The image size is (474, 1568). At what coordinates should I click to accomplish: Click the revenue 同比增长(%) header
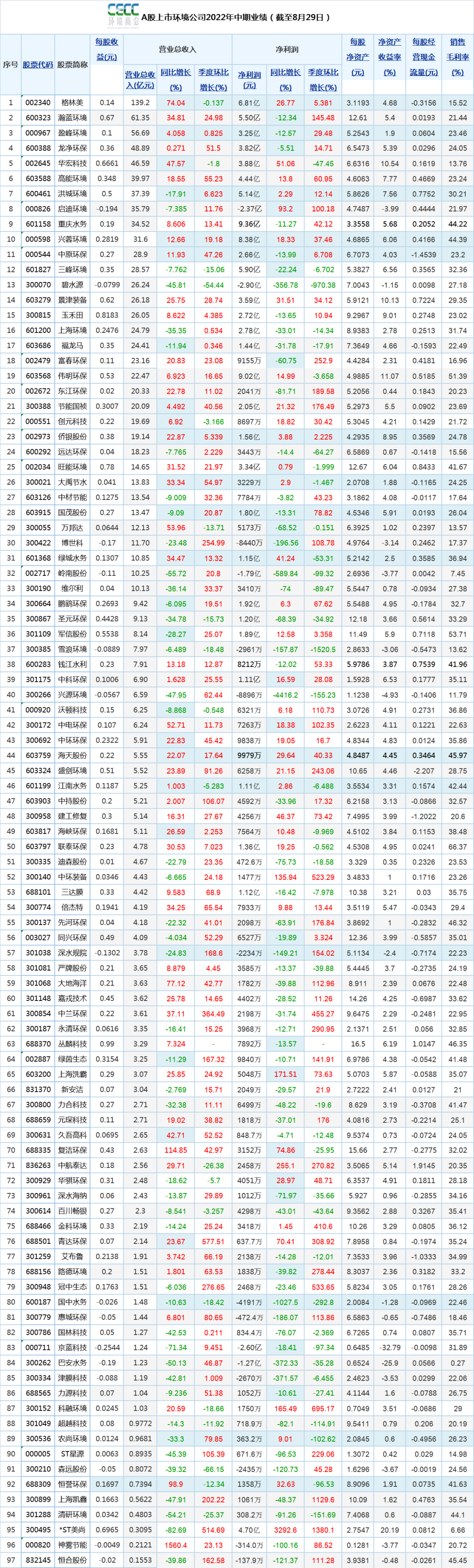176,80
